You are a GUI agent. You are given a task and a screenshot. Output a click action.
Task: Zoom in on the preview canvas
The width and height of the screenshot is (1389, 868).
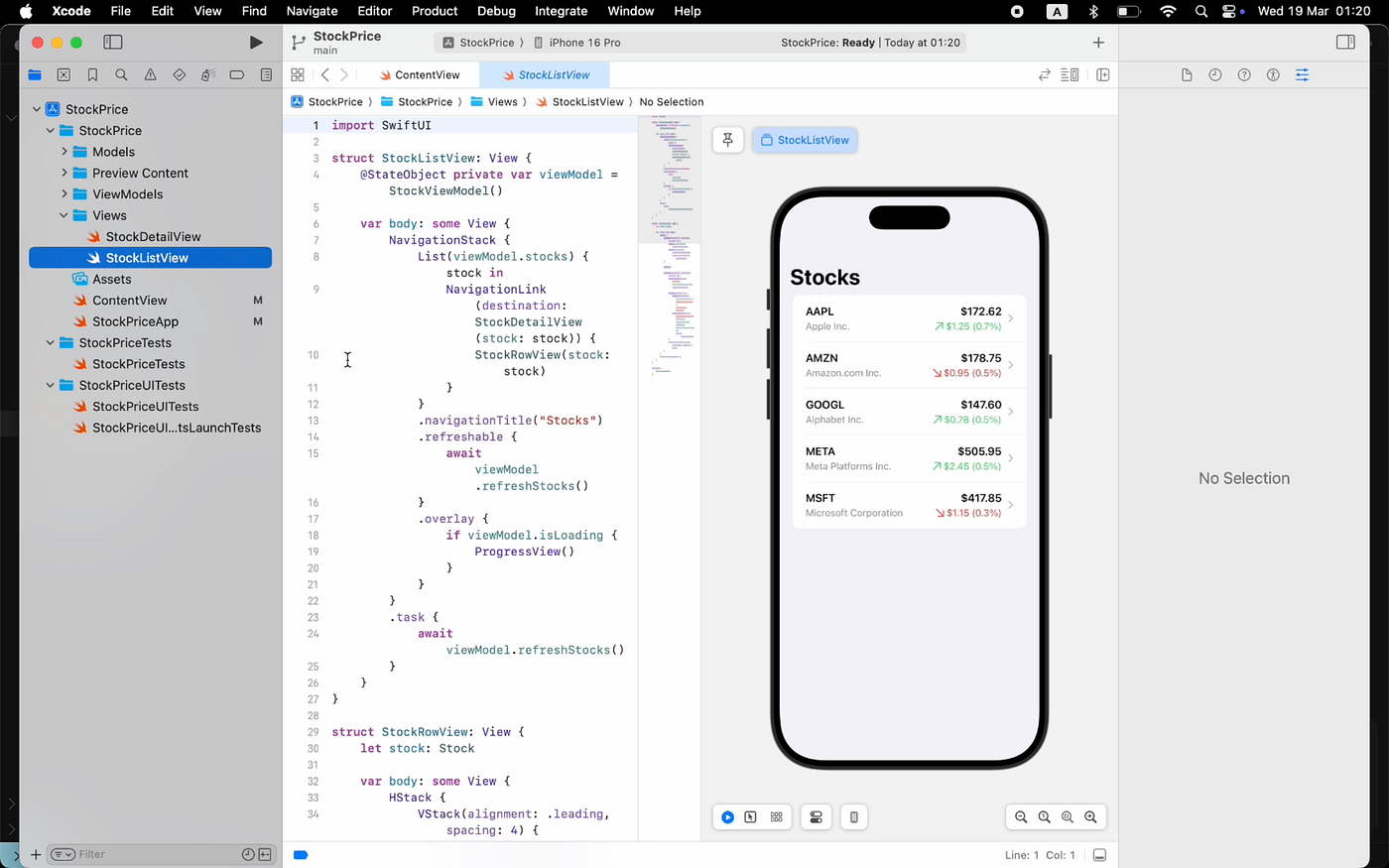point(1090,817)
